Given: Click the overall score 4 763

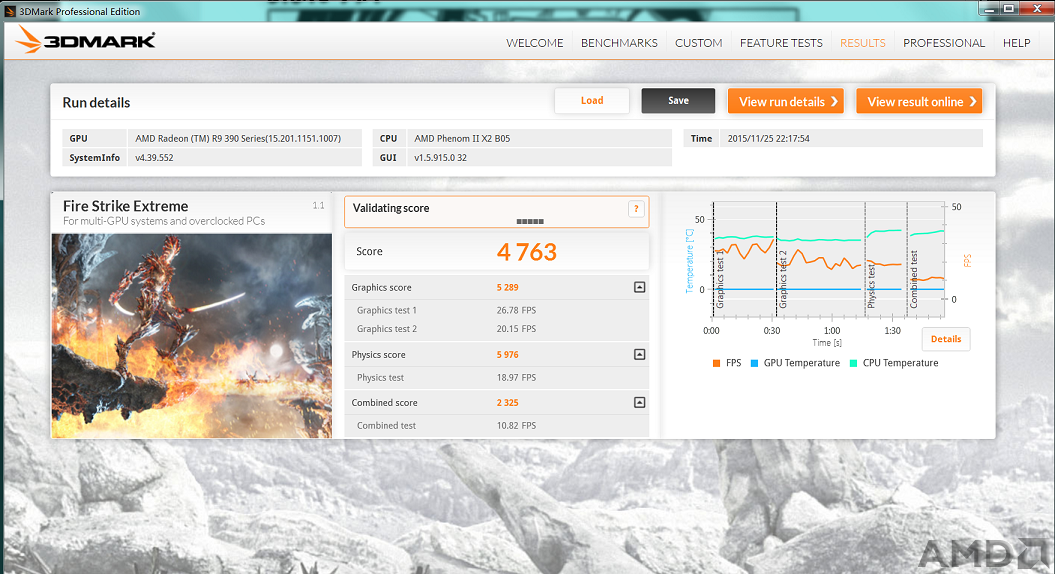Looking at the screenshot, I should click(x=527, y=252).
